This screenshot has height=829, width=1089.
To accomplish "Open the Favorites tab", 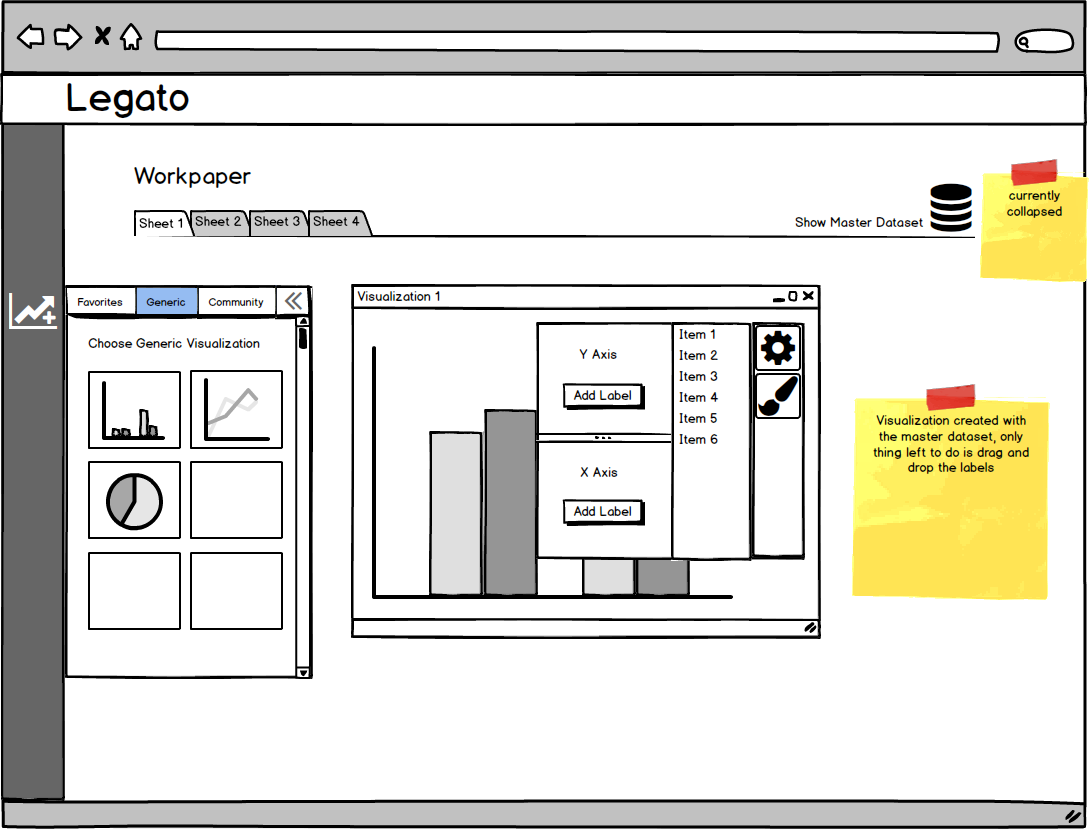I will 100,302.
